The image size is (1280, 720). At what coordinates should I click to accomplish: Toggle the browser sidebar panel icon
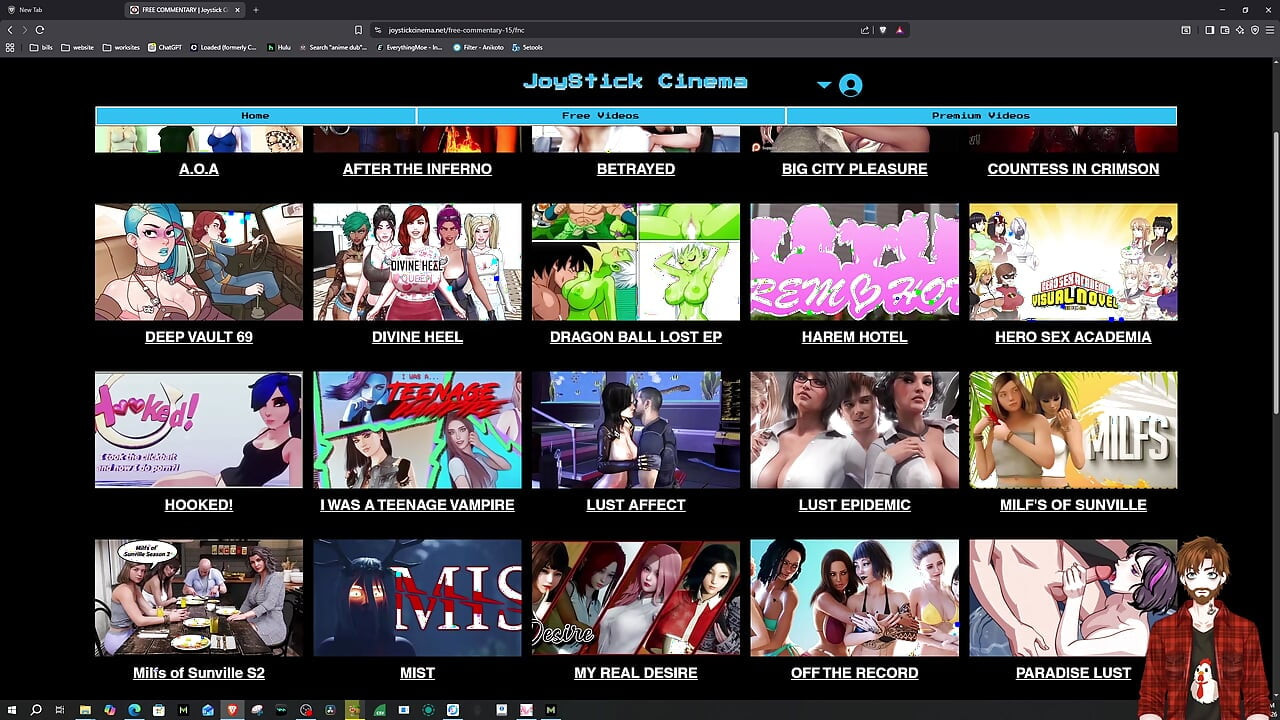click(x=1209, y=30)
